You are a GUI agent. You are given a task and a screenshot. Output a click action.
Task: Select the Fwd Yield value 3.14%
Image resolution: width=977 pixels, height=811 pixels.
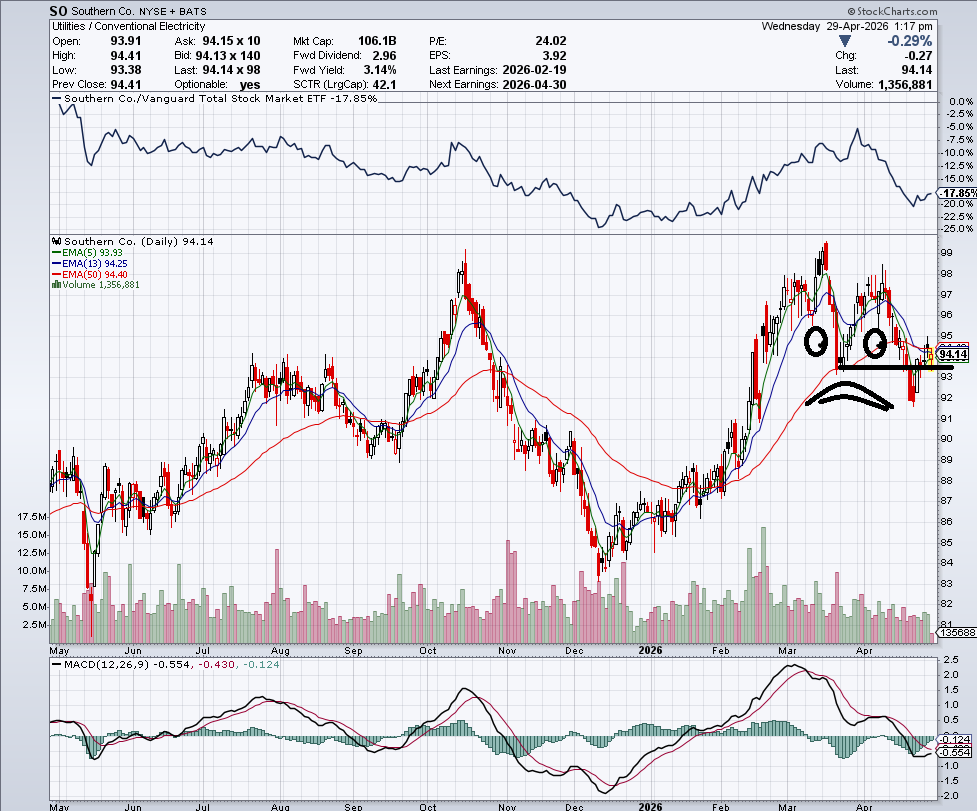380,70
